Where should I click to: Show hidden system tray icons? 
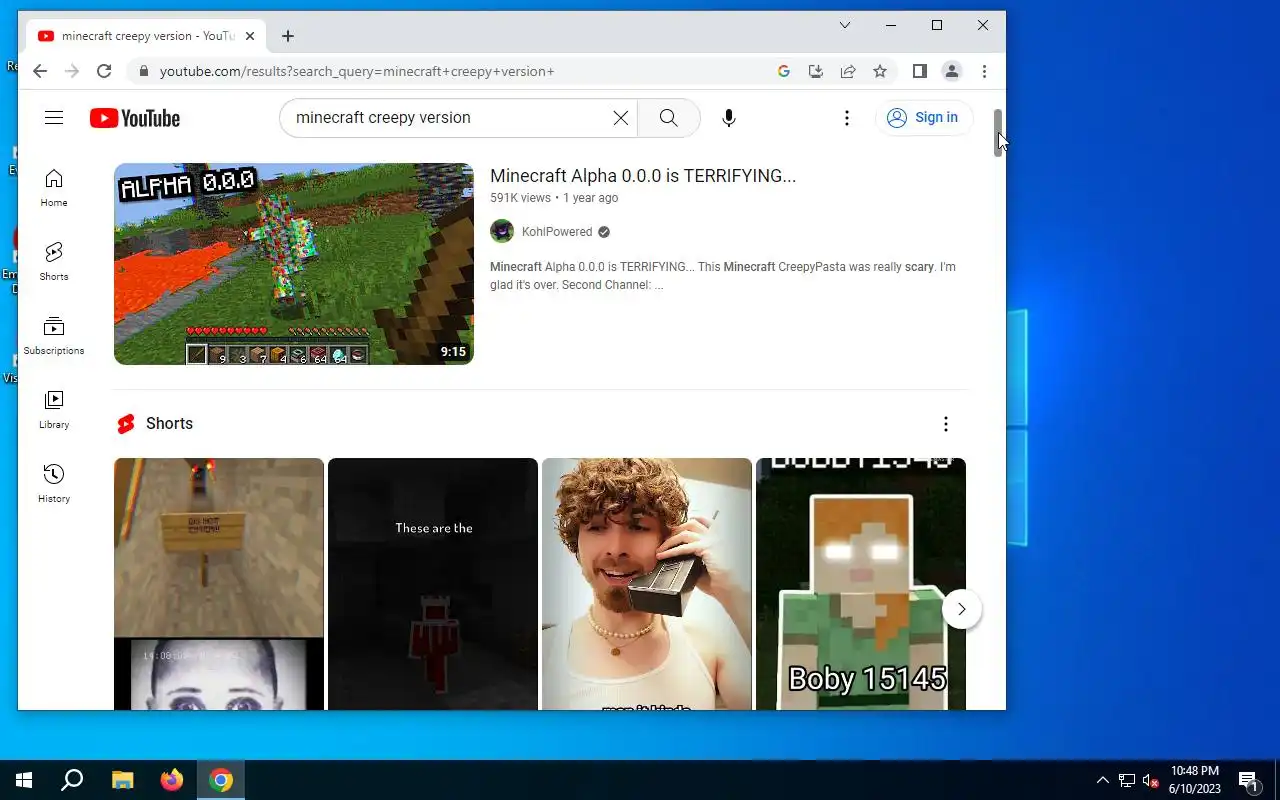pyautogui.click(x=1103, y=780)
